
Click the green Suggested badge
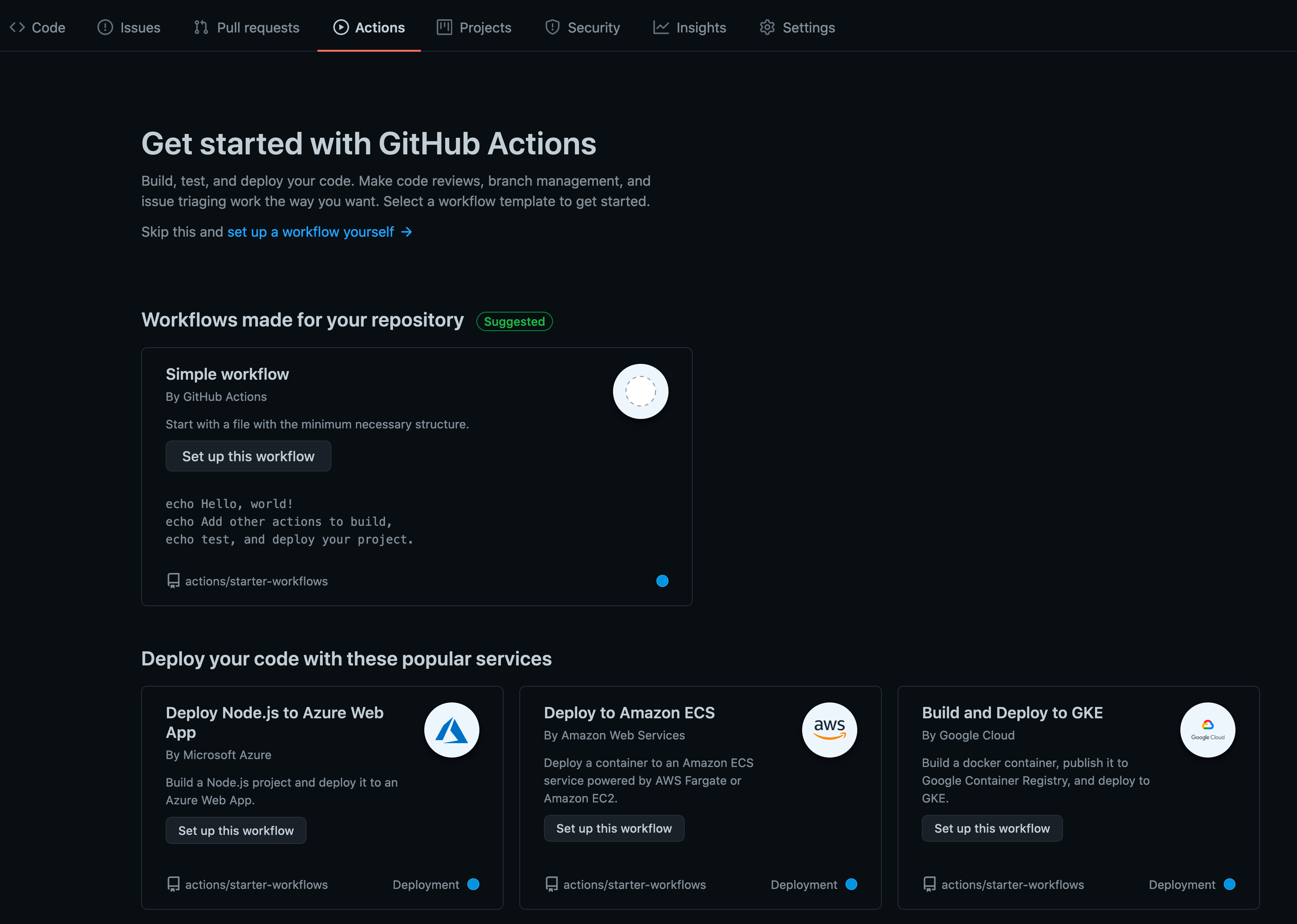coord(514,322)
